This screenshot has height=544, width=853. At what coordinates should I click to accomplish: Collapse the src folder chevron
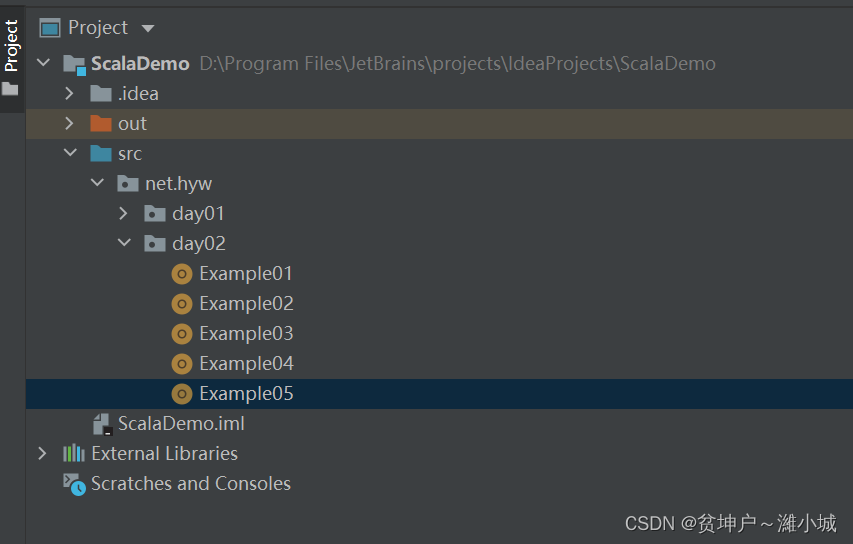coord(69,154)
